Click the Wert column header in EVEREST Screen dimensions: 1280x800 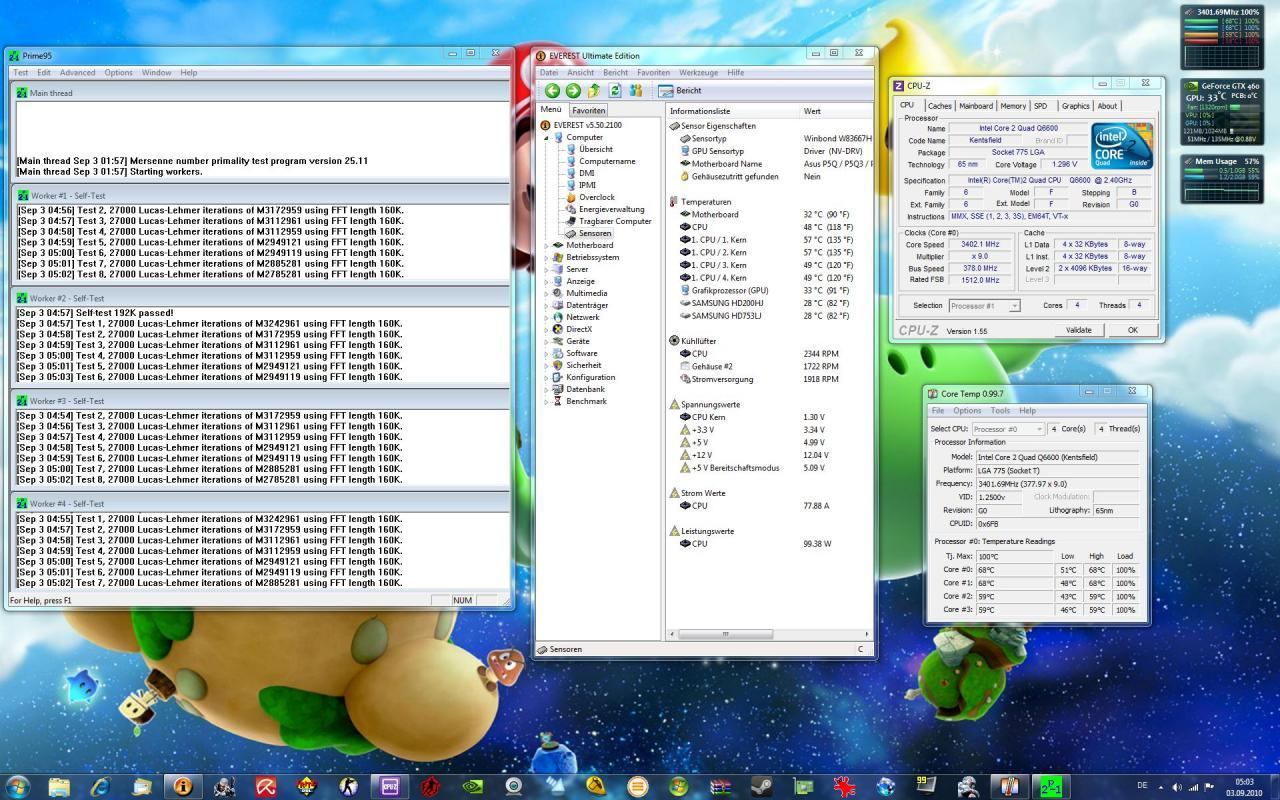837,111
